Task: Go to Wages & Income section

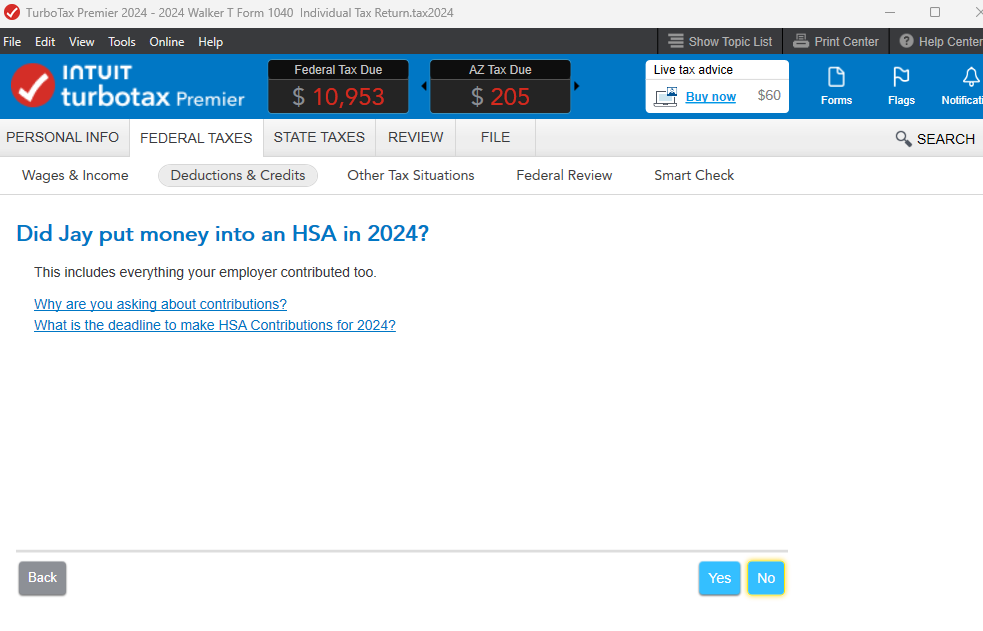Action: coord(75,175)
